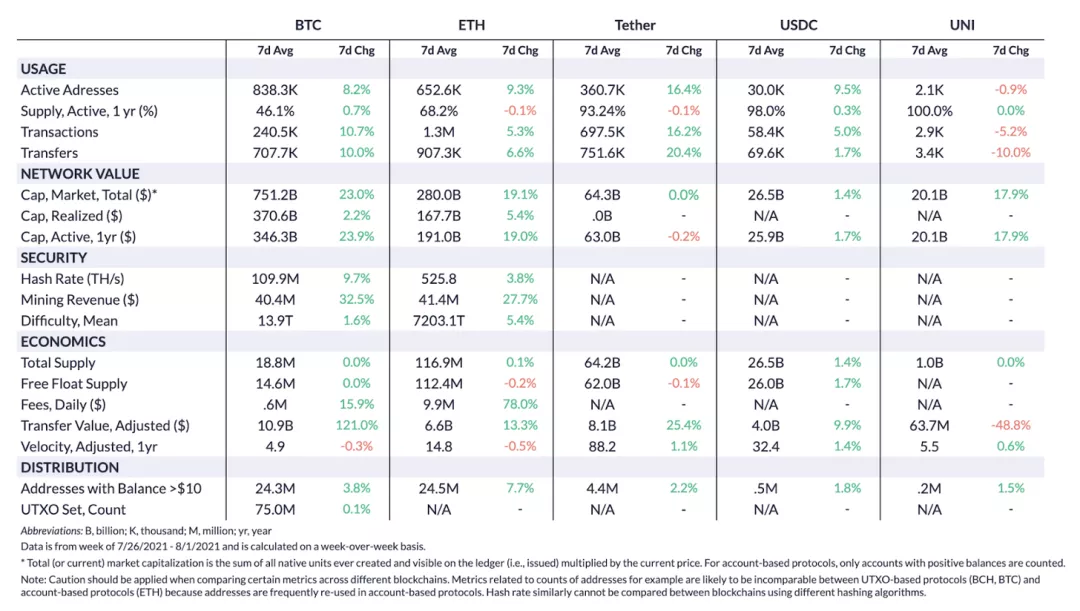The height and width of the screenshot is (611, 1080).
Task: Select the ETH column header
Action: (471, 25)
